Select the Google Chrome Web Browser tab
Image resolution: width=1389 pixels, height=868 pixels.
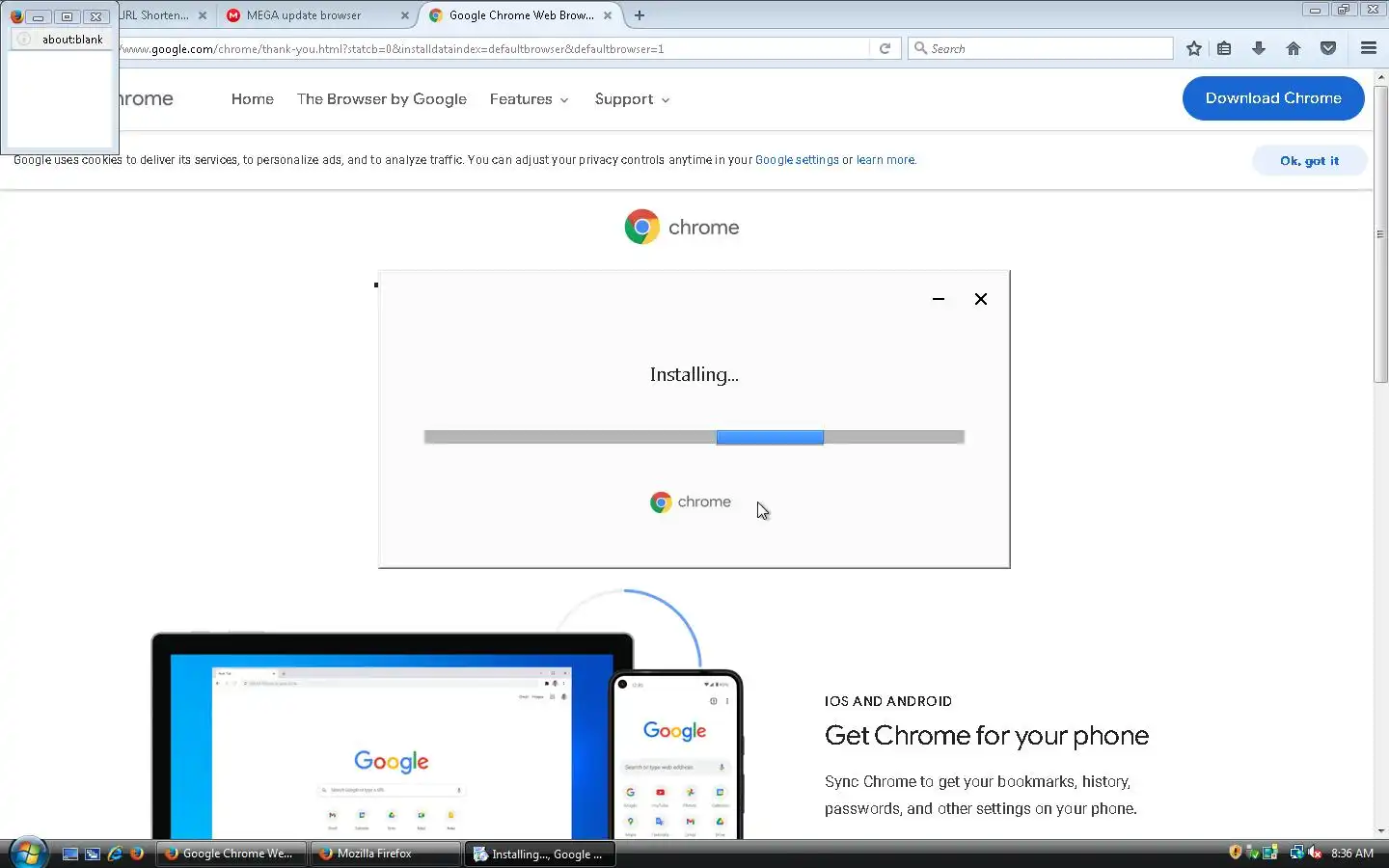pyautogui.click(x=521, y=15)
